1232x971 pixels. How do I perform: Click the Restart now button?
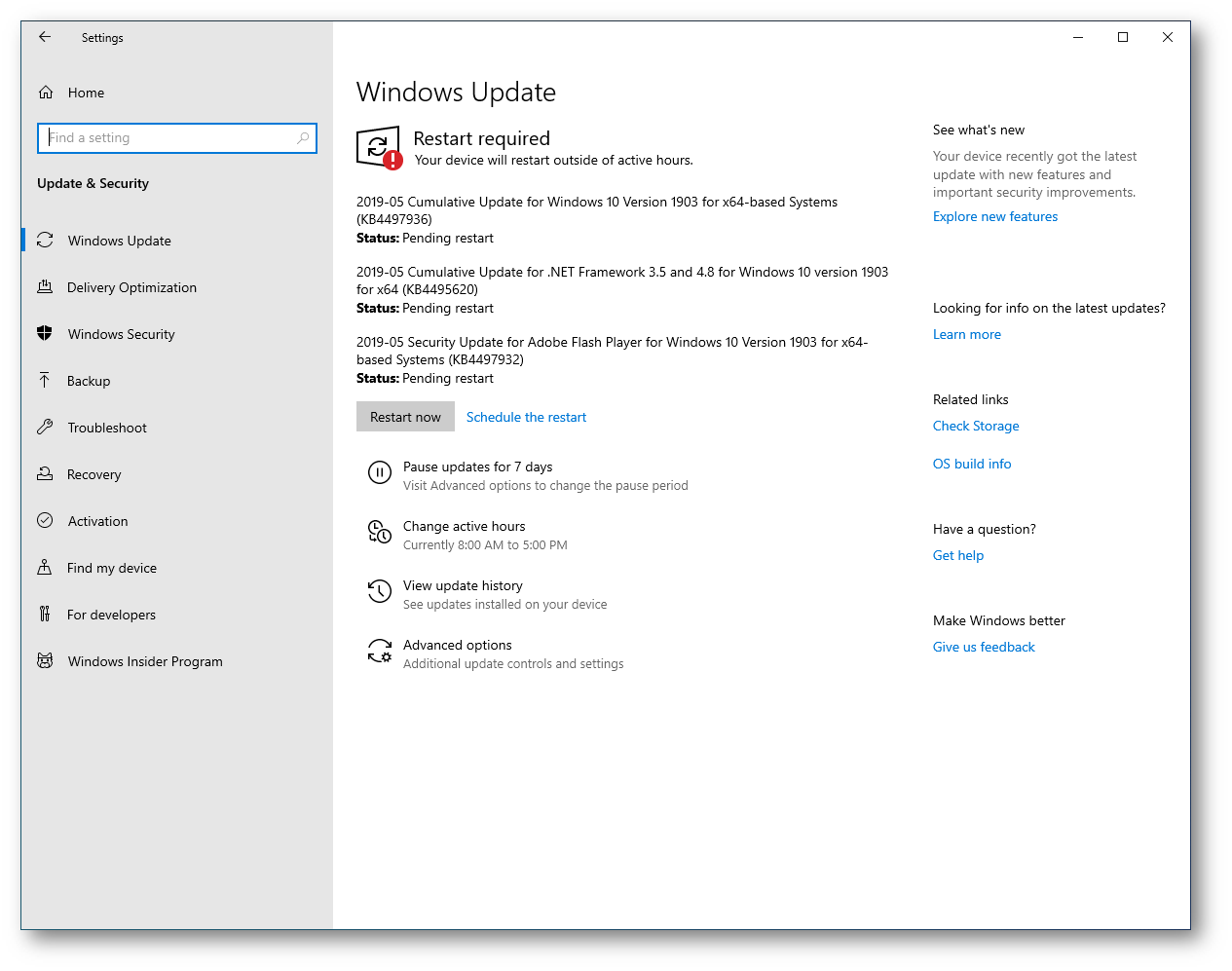[x=405, y=417]
